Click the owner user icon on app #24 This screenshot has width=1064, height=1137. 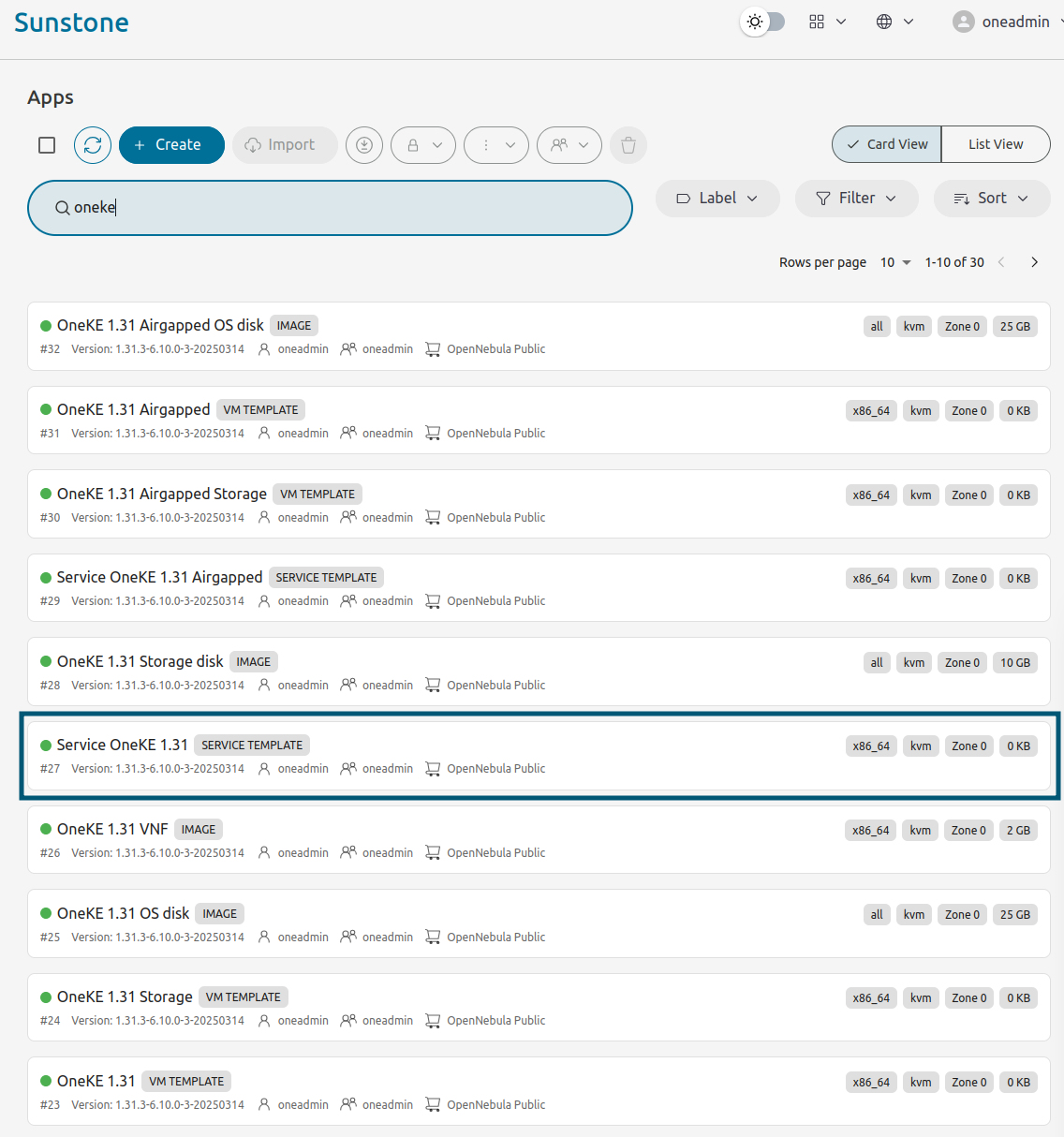click(264, 1021)
